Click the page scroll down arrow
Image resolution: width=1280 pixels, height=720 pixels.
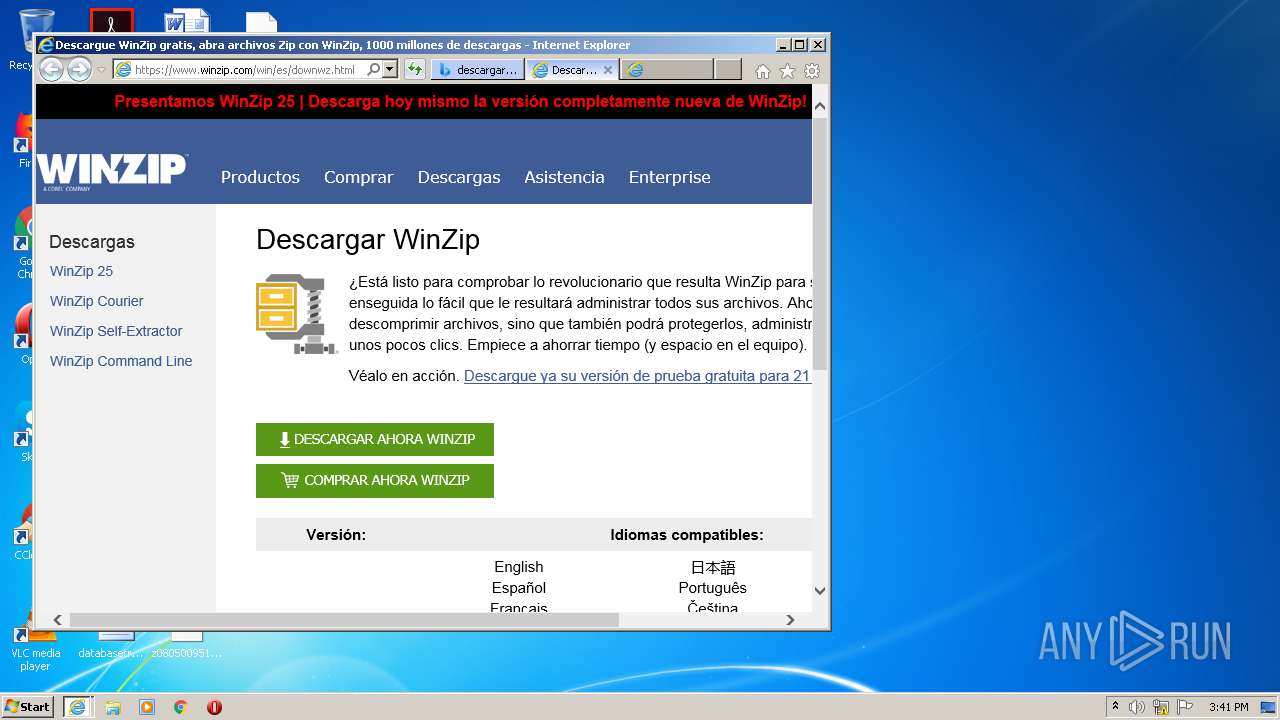click(x=820, y=591)
